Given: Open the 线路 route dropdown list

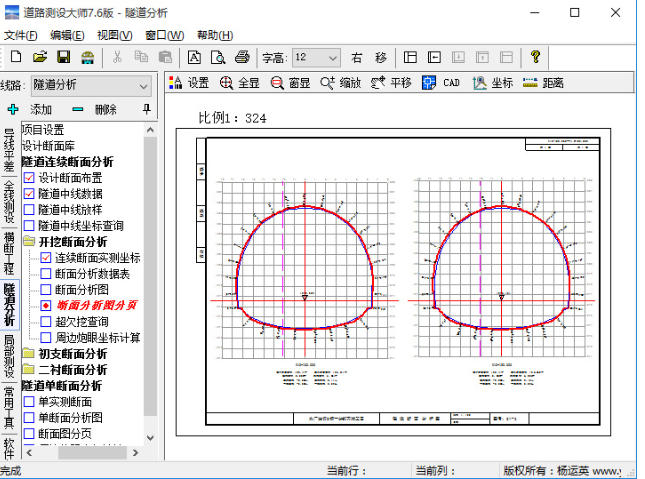Looking at the screenshot, I should (x=144, y=86).
